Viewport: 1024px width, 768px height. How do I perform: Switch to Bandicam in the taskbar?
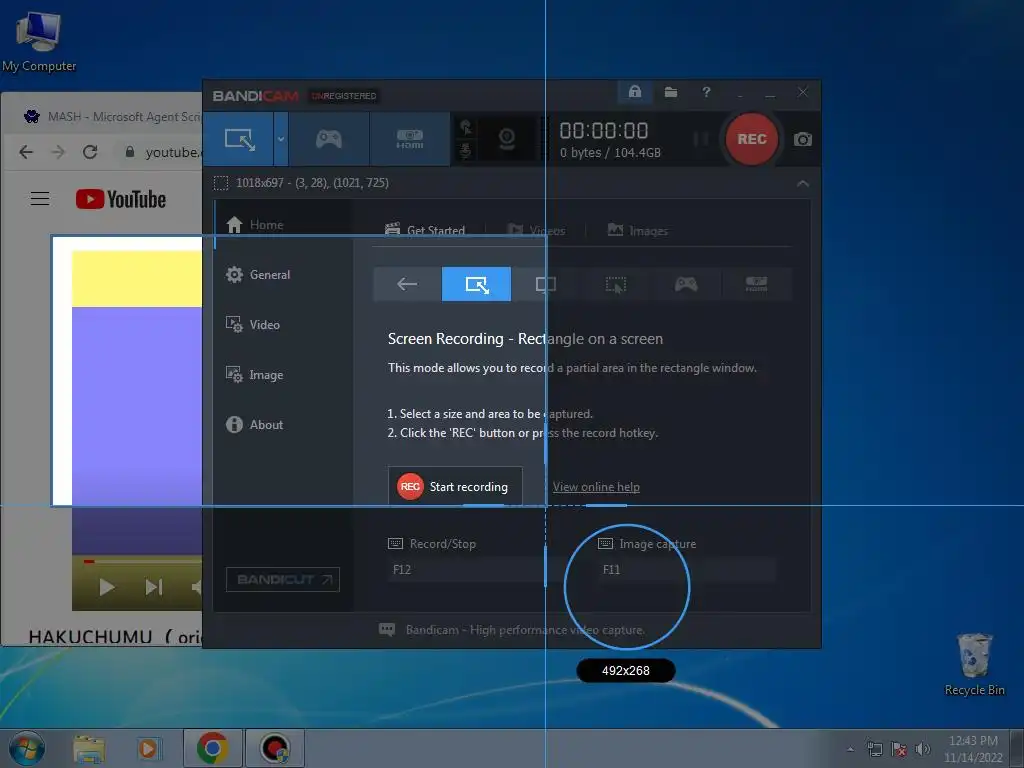(x=275, y=748)
